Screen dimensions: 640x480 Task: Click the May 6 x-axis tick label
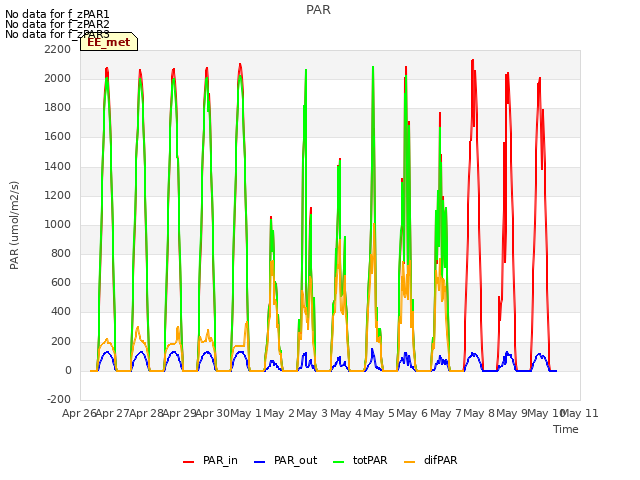tap(412, 413)
